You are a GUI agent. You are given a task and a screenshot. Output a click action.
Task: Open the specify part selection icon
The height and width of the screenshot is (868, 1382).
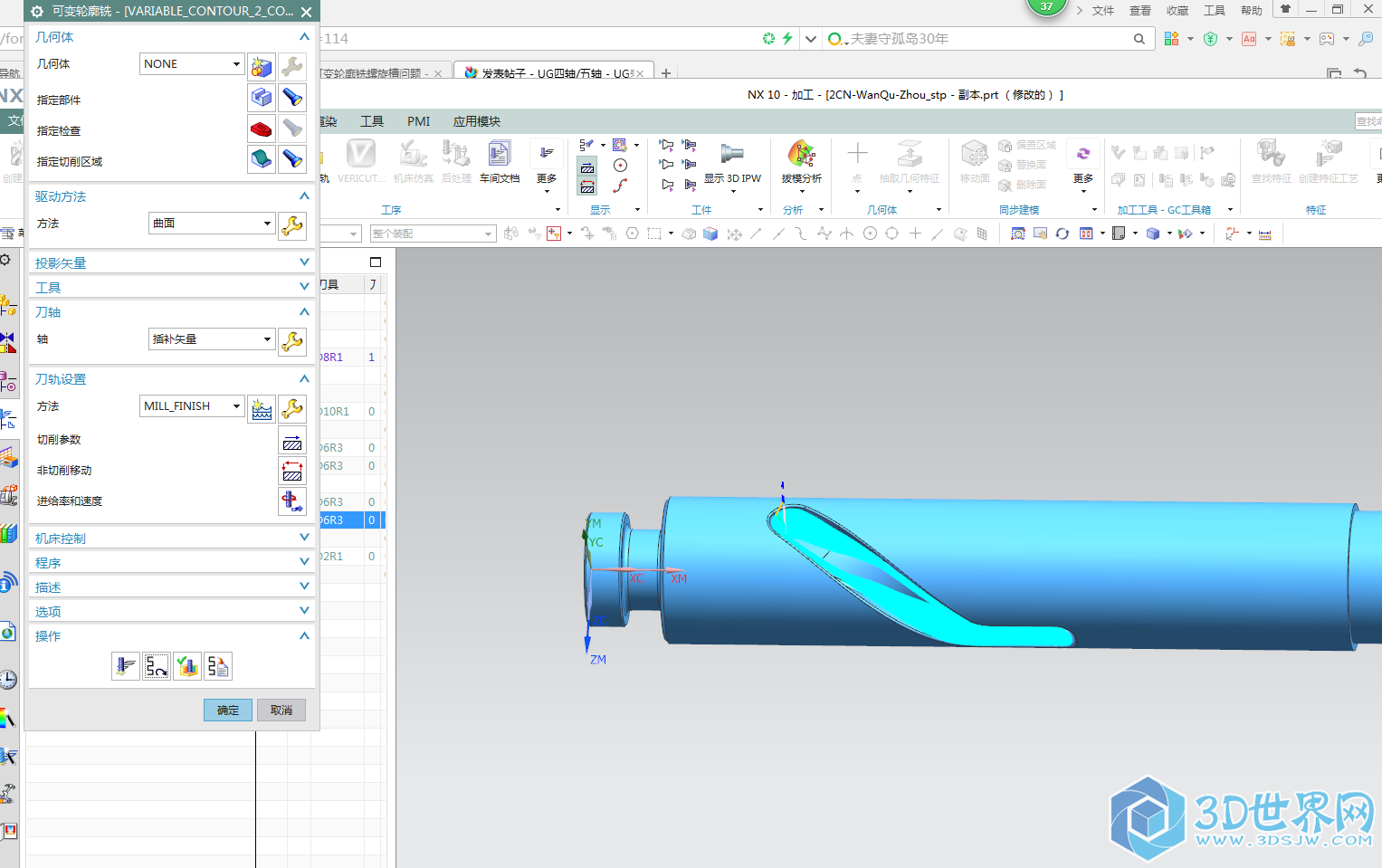[262, 98]
